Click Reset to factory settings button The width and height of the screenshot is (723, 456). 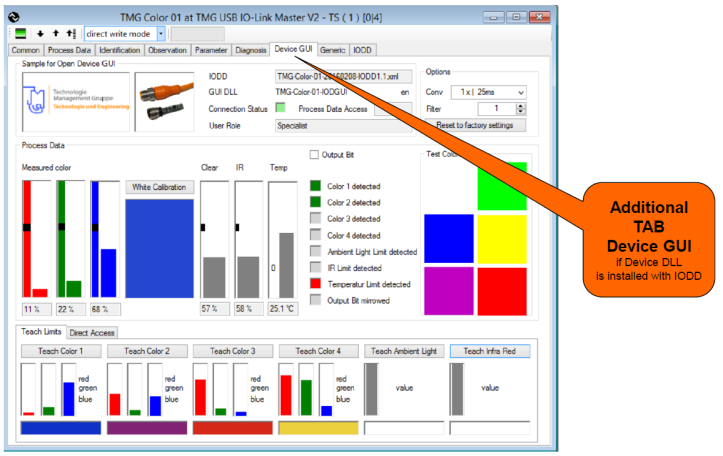(x=475, y=125)
